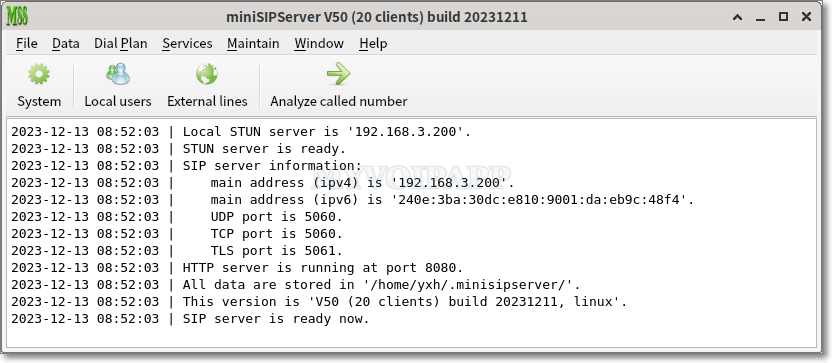Open the File menu
Viewport: 832px width, 363px height.
pyautogui.click(x=27, y=44)
